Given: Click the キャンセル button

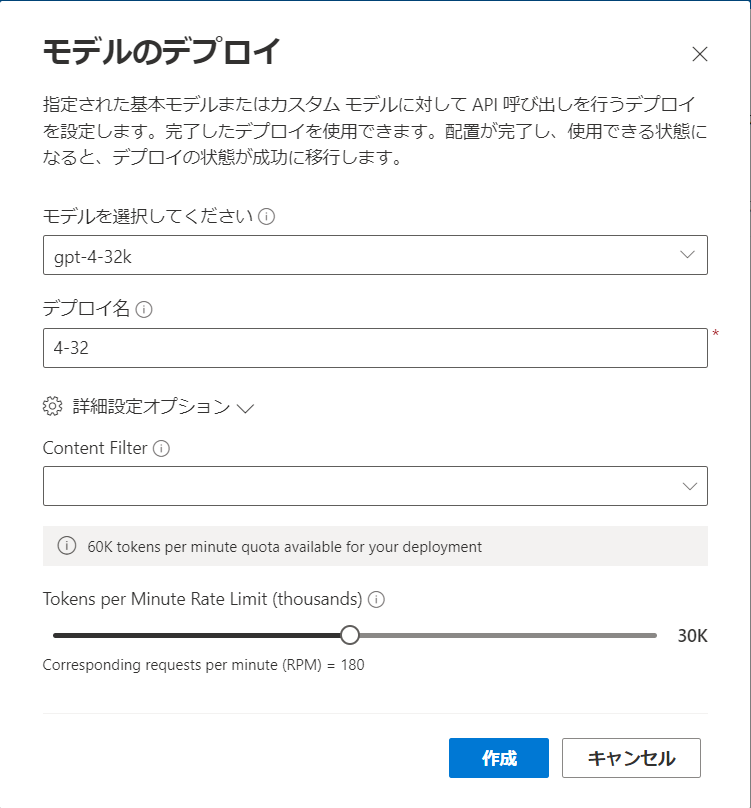Looking at the screenshot, I should 632,758.
